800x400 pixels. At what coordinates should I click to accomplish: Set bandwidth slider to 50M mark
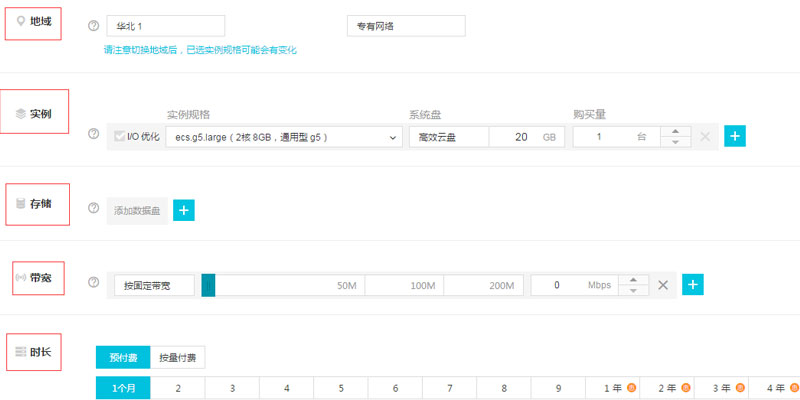tap(347, 286)
